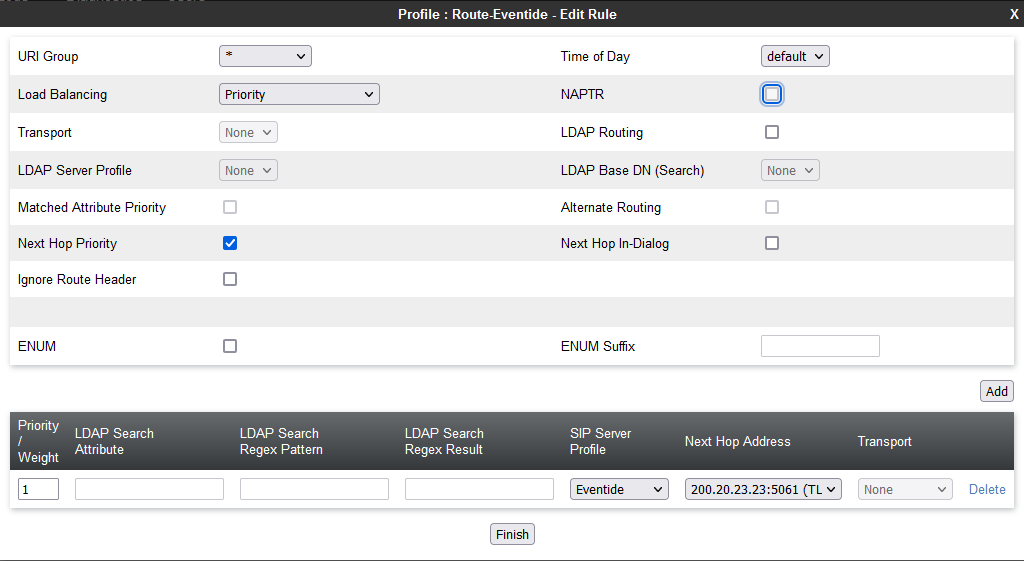Check the Ignore Route Header box
Image resolution: width=1024 pixels, height=561 pixels.
(x=230, y=280)
